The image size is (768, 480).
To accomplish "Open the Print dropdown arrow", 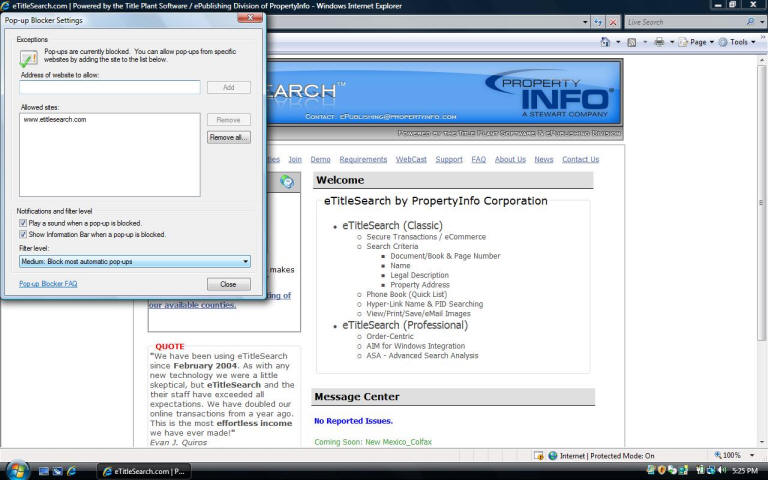I will (672, 42).
